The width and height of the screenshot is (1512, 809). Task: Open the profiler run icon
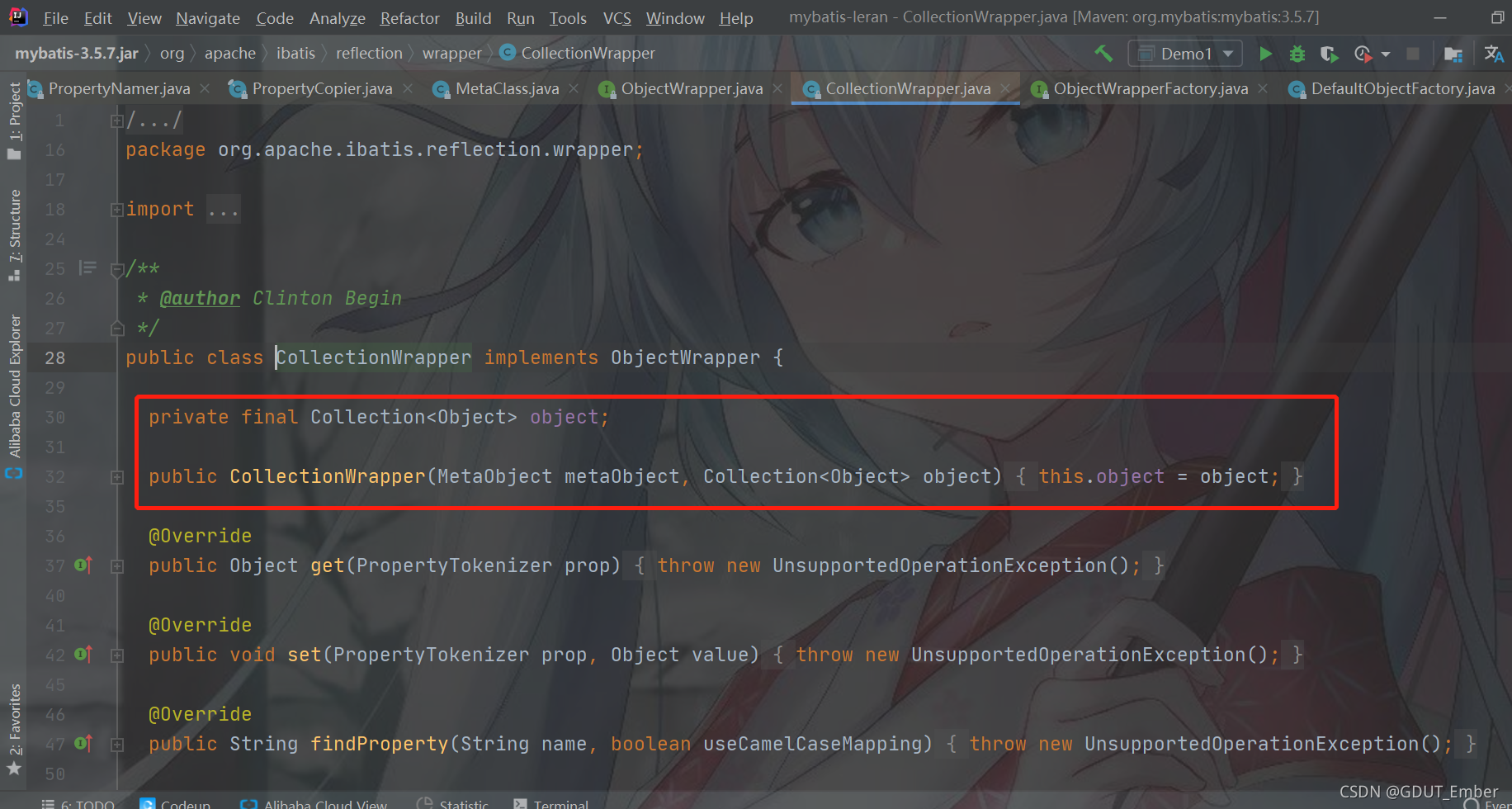click(1363, 54)
